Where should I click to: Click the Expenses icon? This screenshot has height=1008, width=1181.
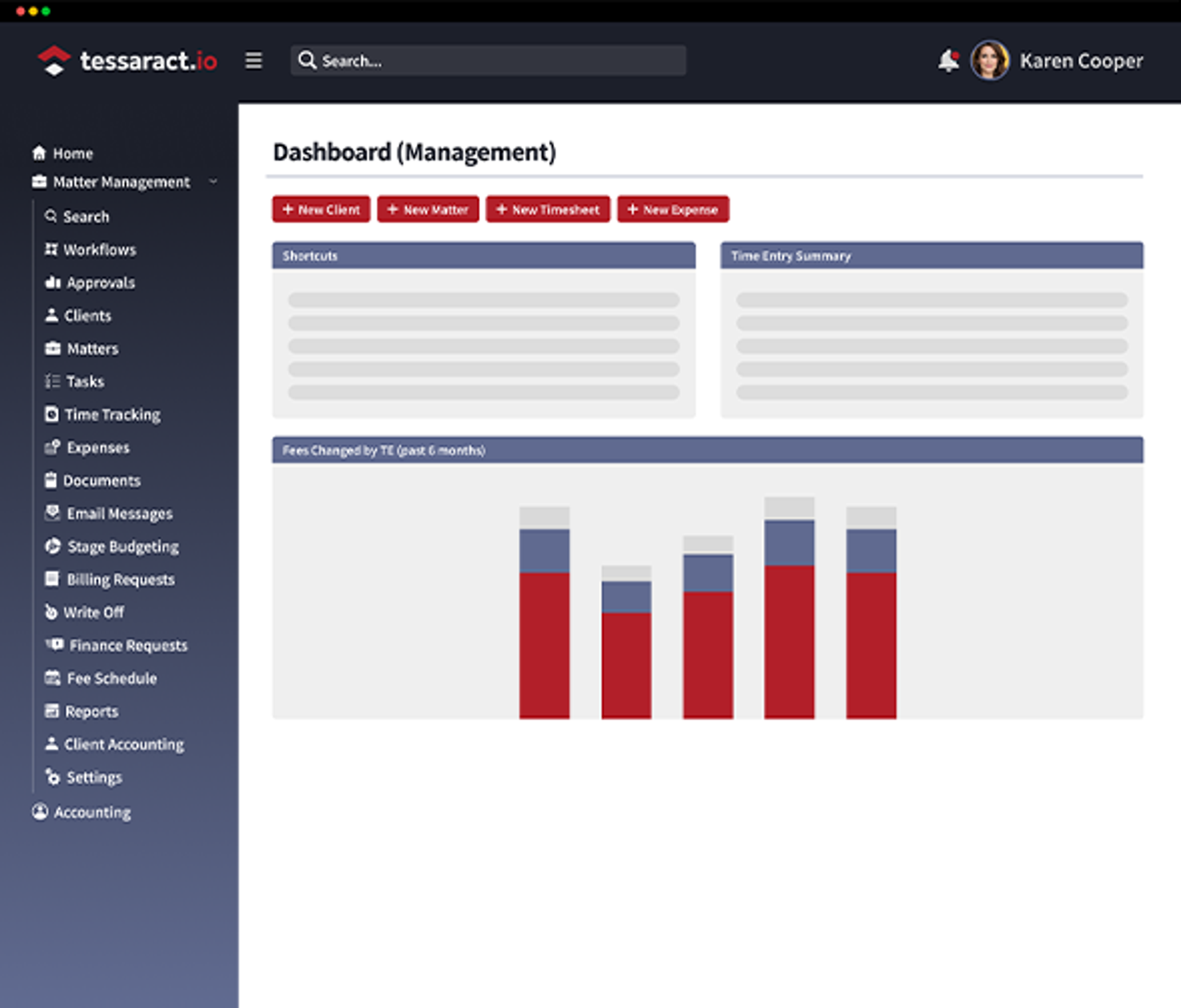point(53,447)
